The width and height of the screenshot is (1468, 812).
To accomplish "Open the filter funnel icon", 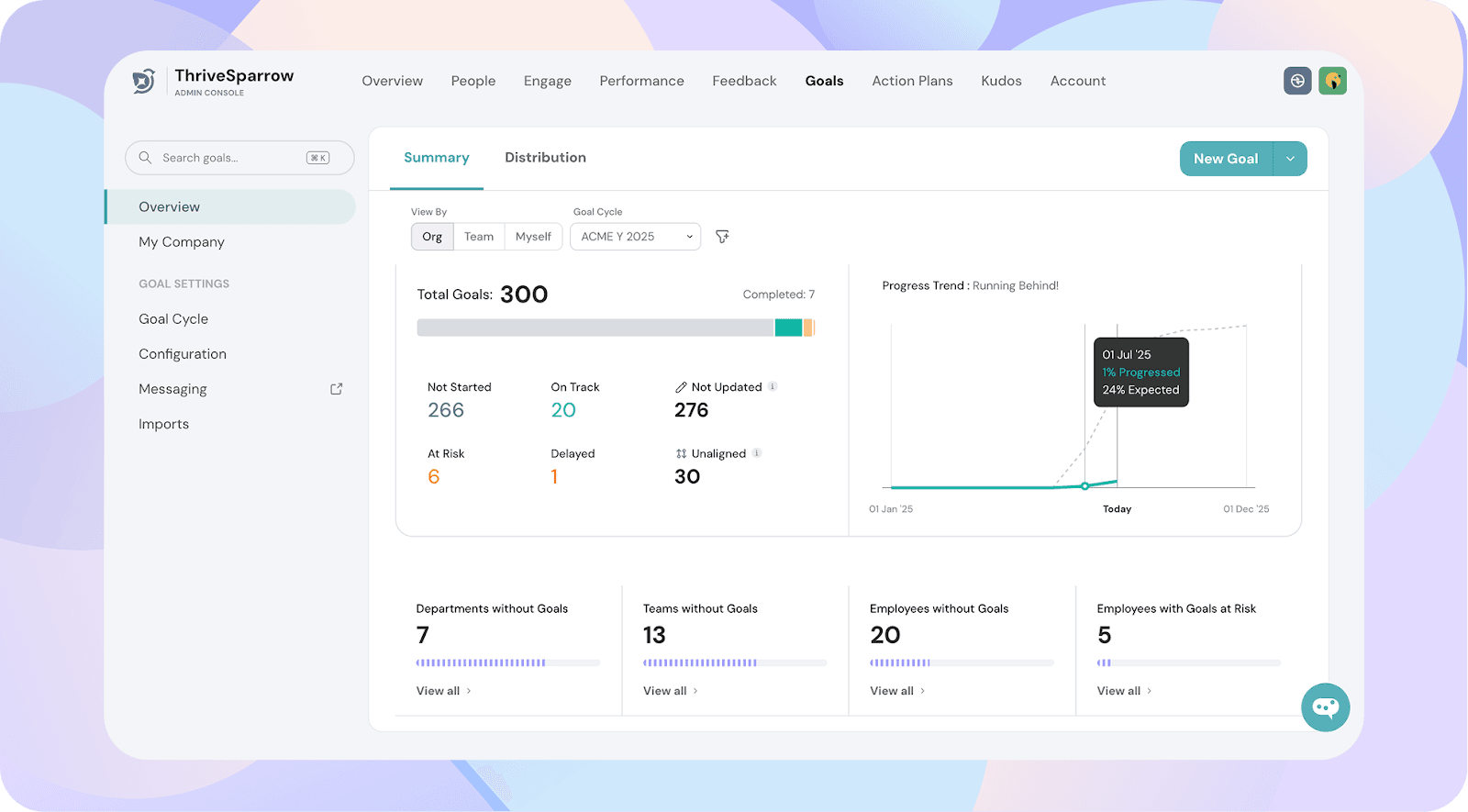I will (x=722, y=237).
